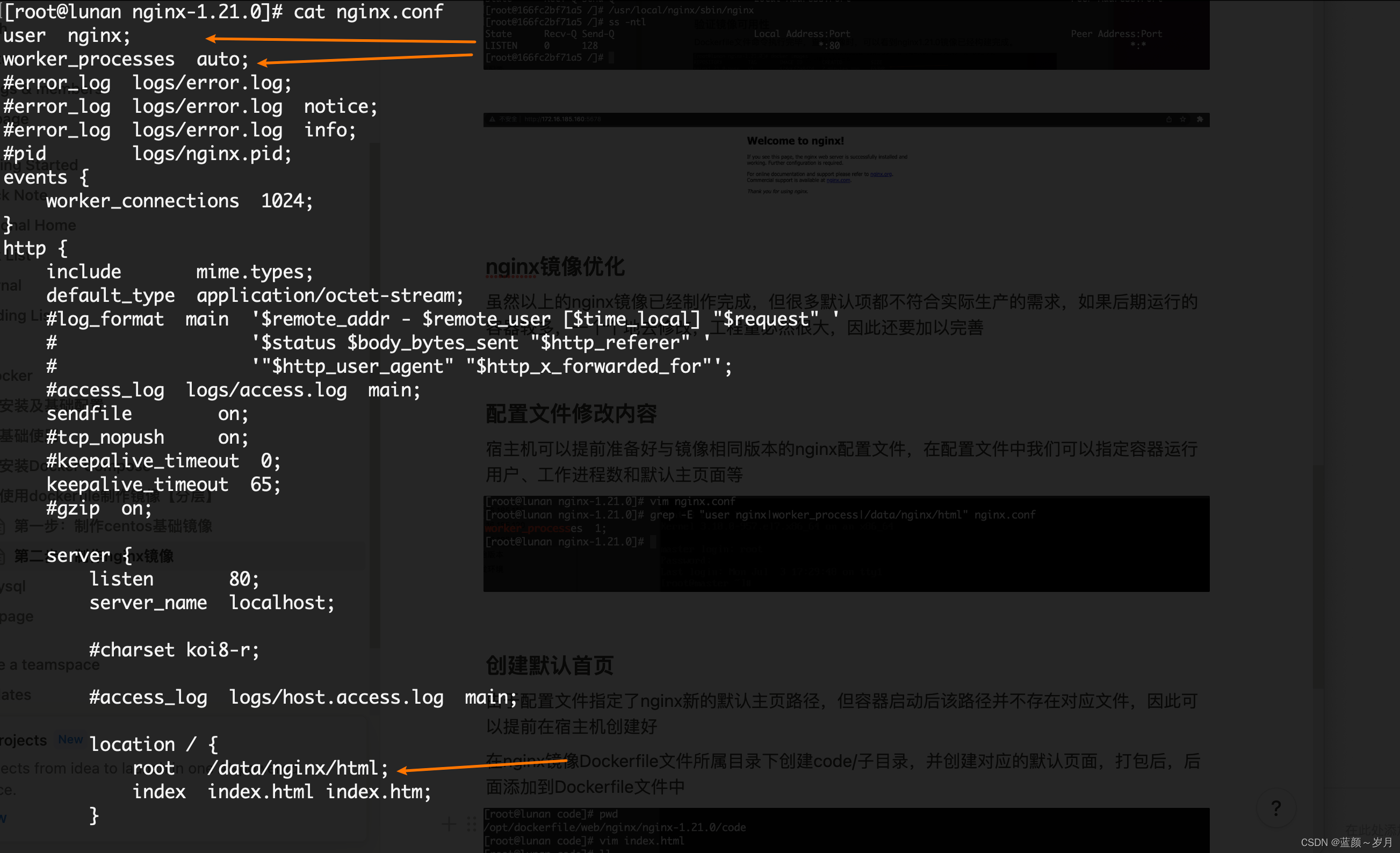Click the 'cat nginx.conf' prompt line
The width and height of the screenshot is (1400, 853).
pyautogui.click(x=223, y=11)
